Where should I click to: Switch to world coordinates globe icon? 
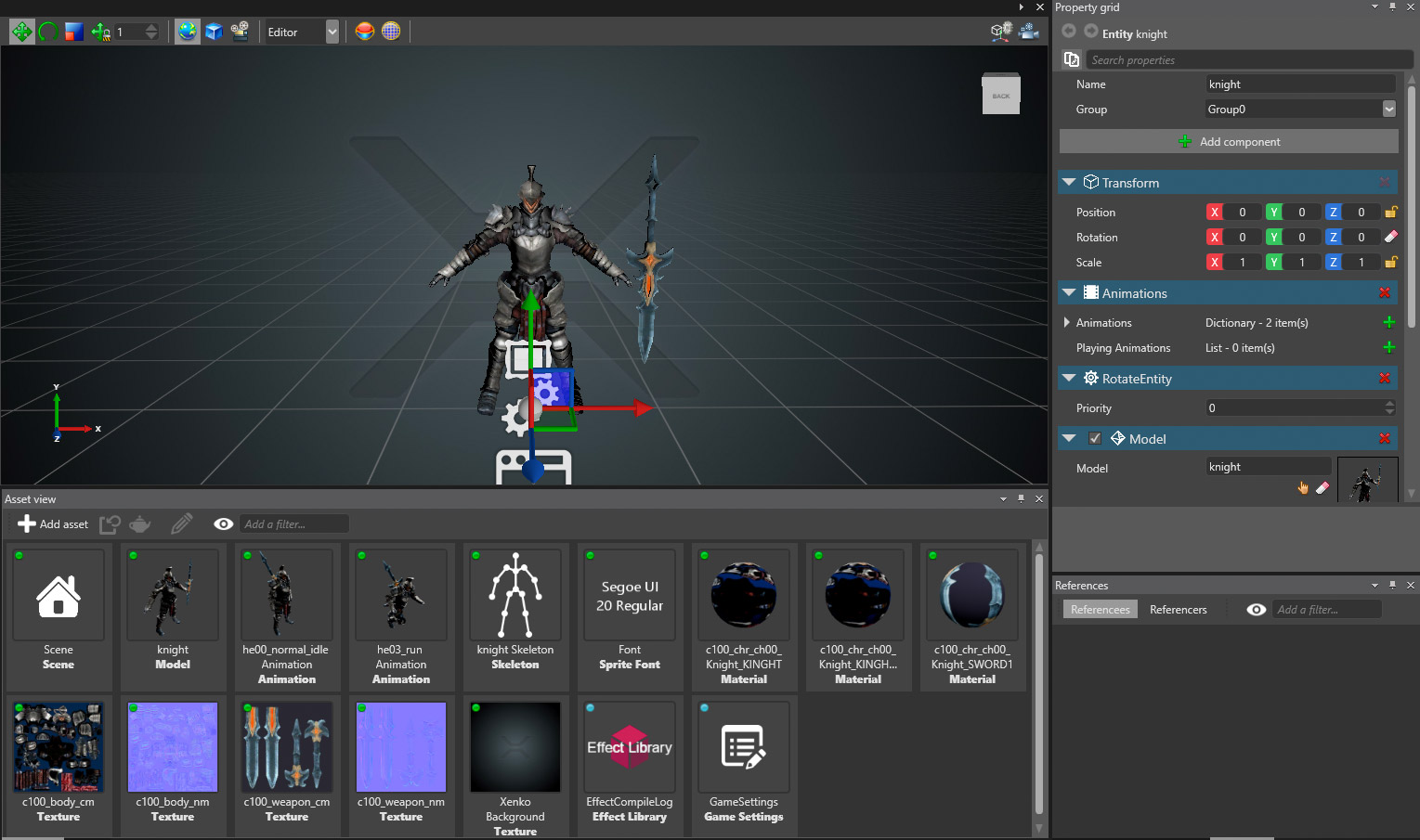pos(188,32)
